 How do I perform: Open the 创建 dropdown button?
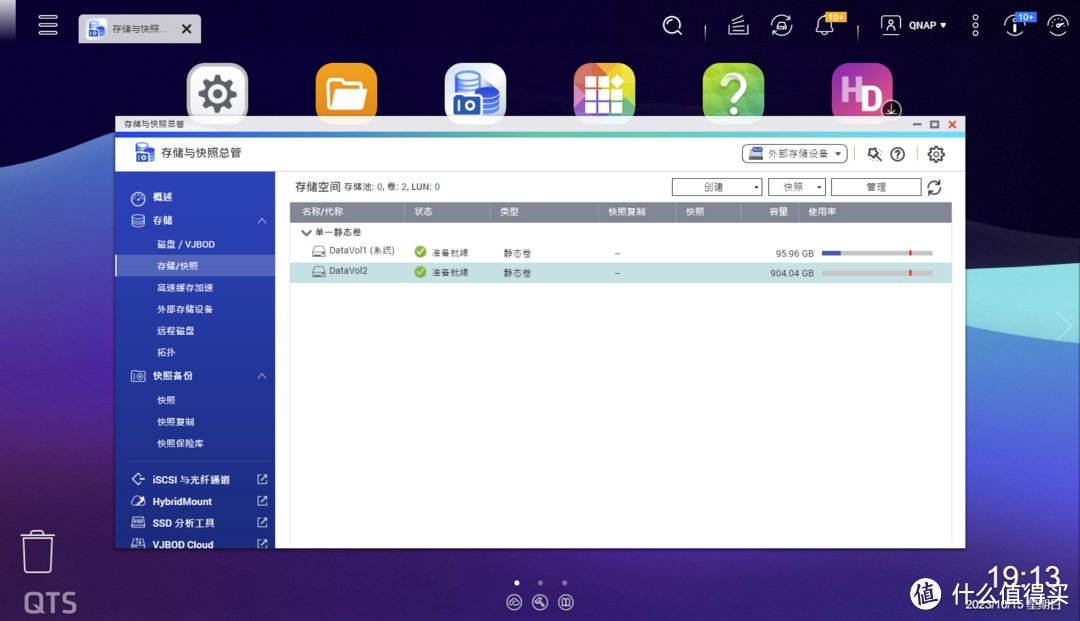click(716, 187)
